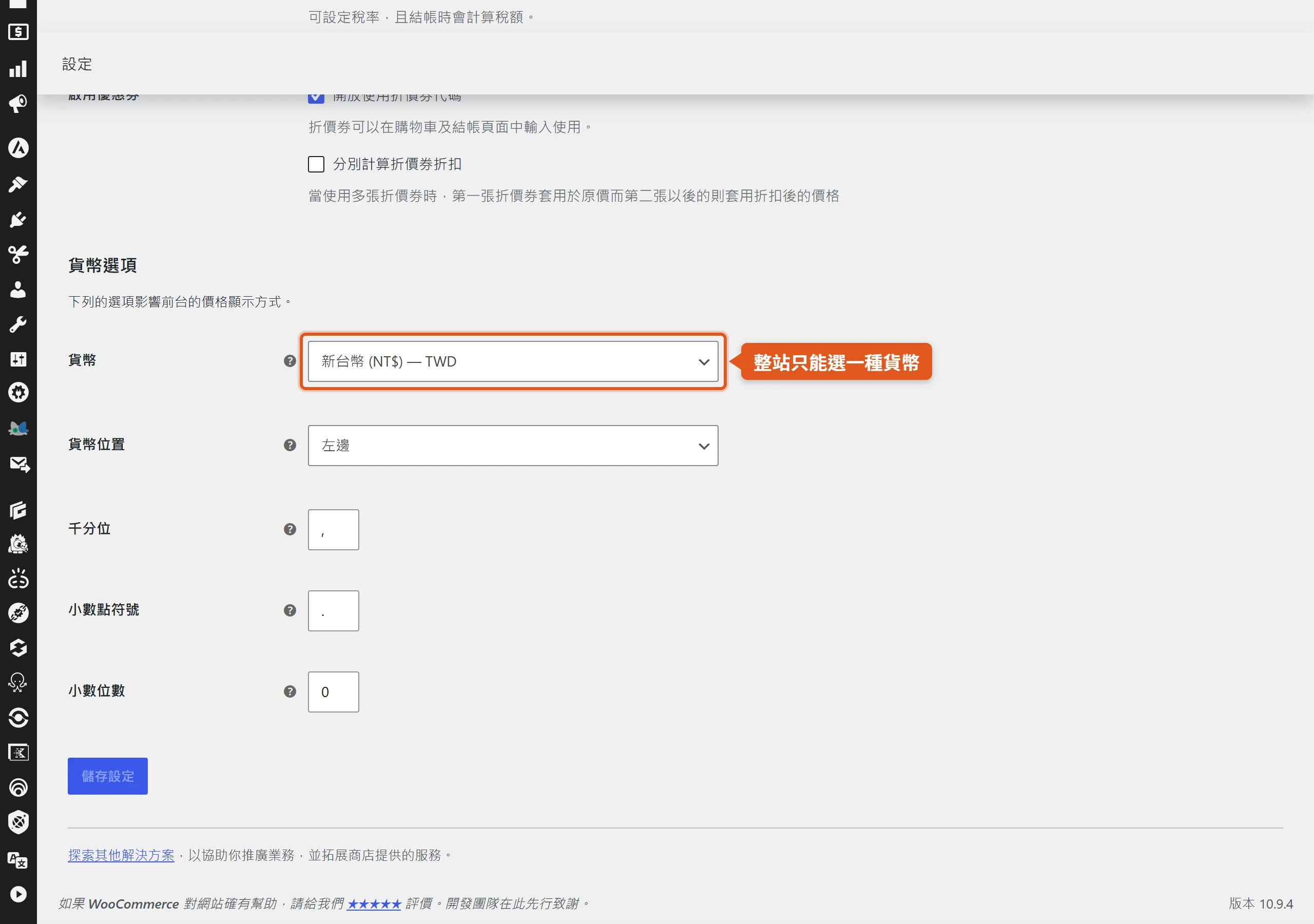Click the octopus sidebar icon
This screenshot has height=924, width=1314.
[x=18, y=682]
